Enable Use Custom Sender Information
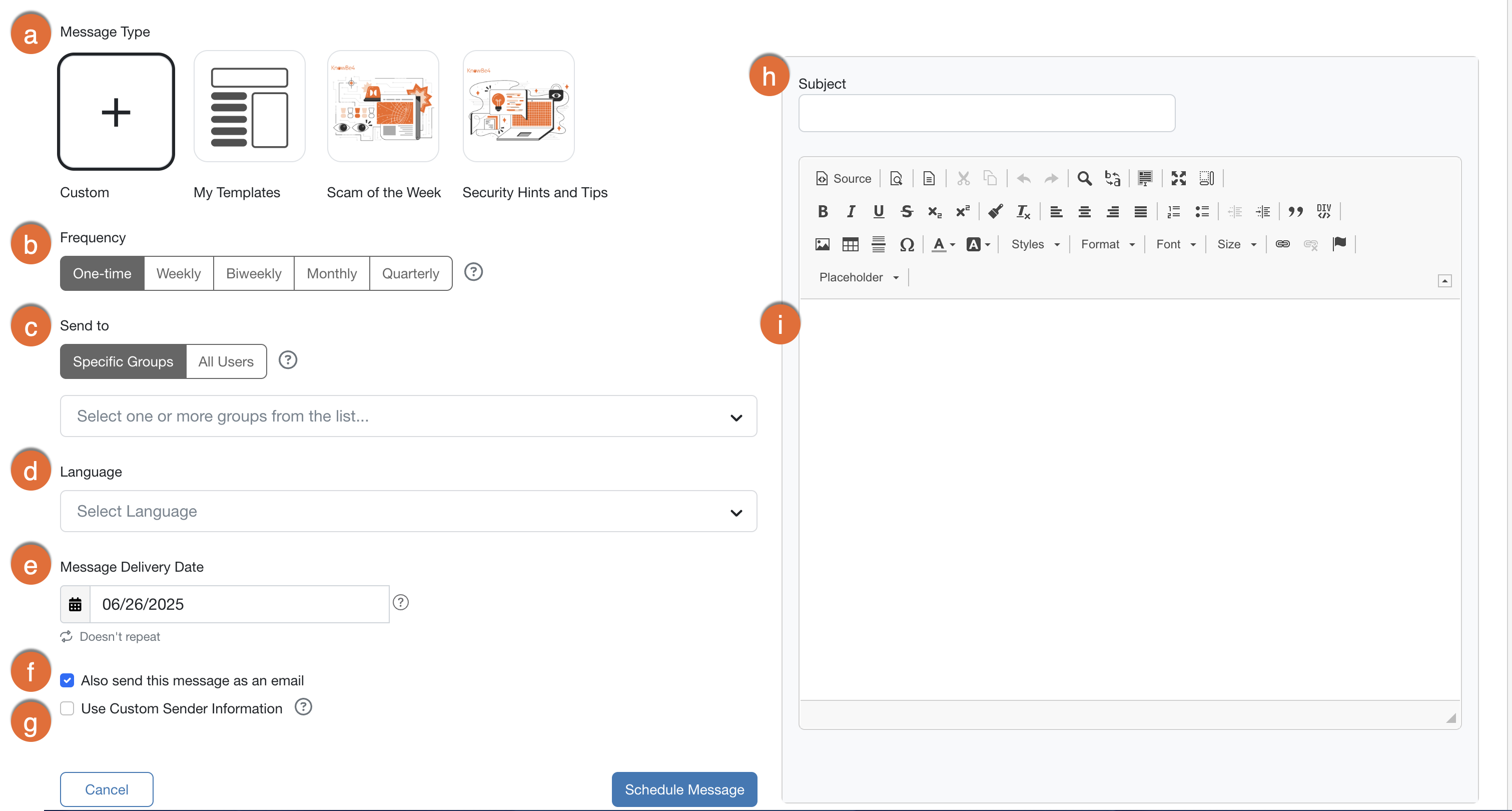The image size is (1512, 811). point(67,708)
